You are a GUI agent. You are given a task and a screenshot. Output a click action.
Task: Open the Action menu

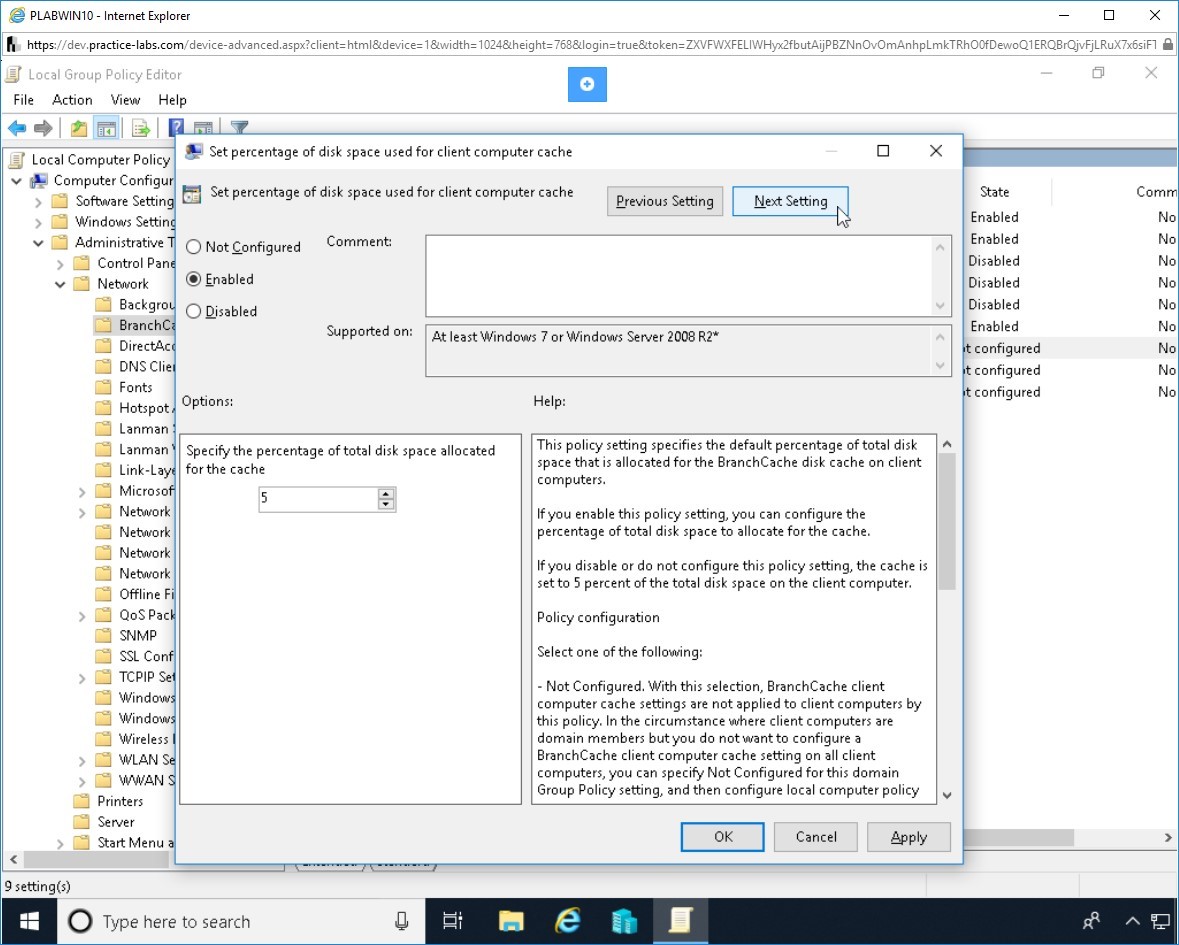(x=72, y=100)
